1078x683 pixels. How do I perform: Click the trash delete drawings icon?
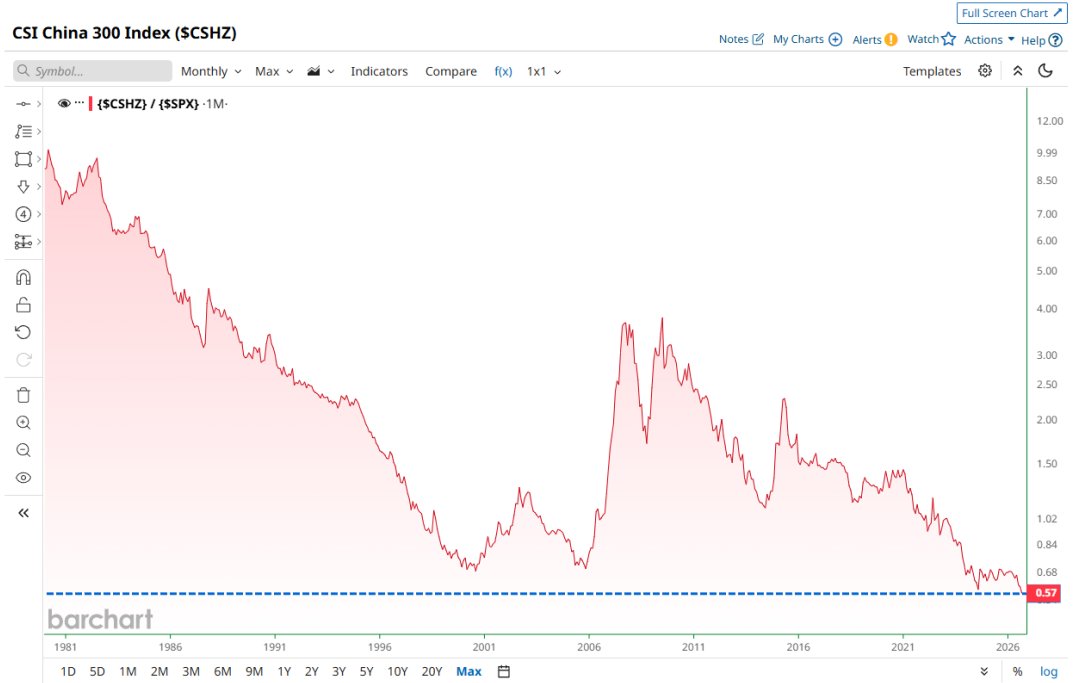[x=23, y=395]
